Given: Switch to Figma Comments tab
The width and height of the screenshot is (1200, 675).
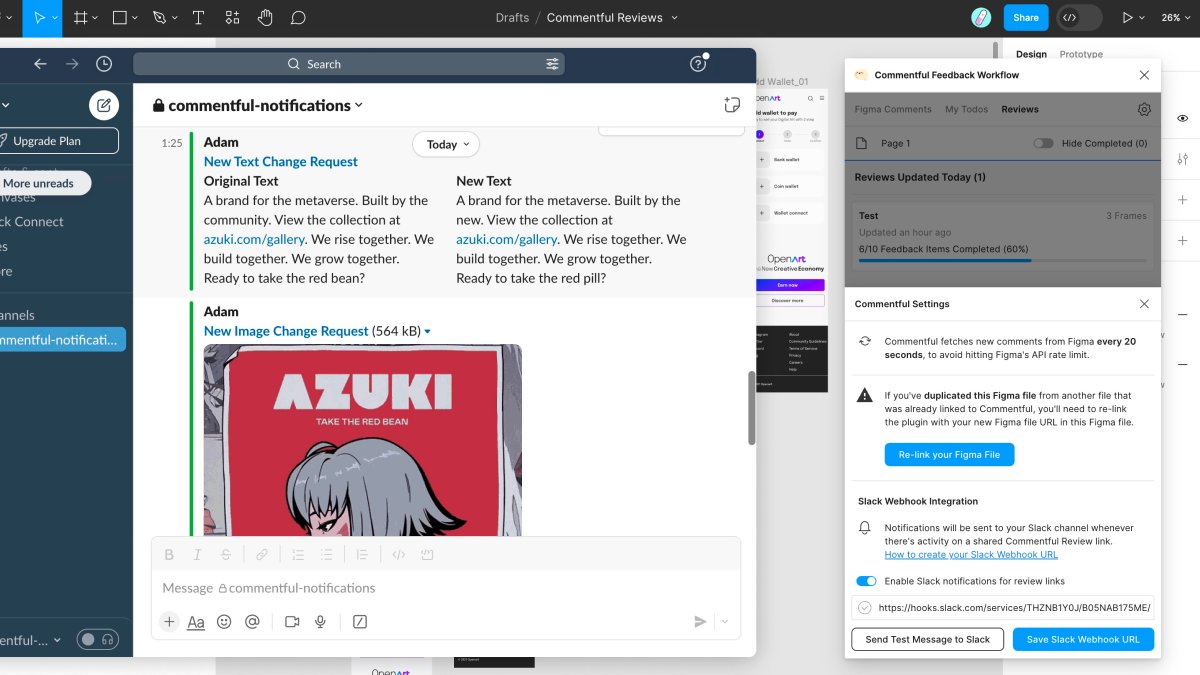Looking at the screenshot, I should (893, 109).
